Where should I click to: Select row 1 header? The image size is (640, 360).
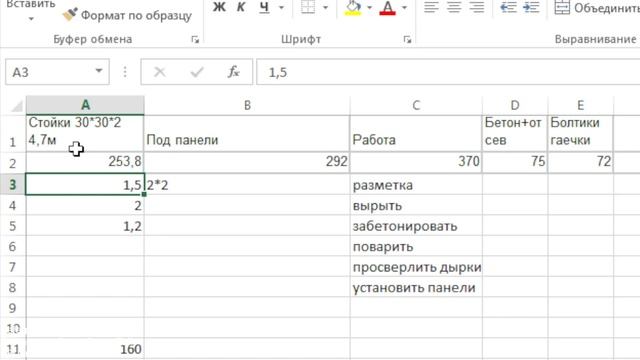click(13, 134)
